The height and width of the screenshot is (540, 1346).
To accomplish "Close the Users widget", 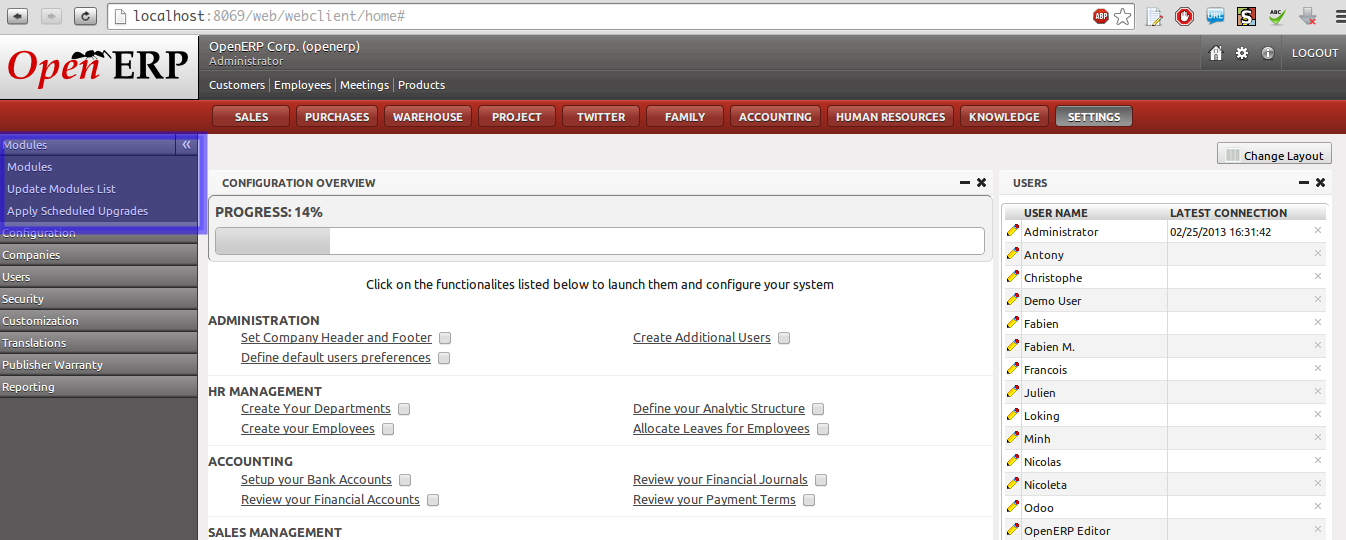I will pyautogui.click(x=1320, y=183).
